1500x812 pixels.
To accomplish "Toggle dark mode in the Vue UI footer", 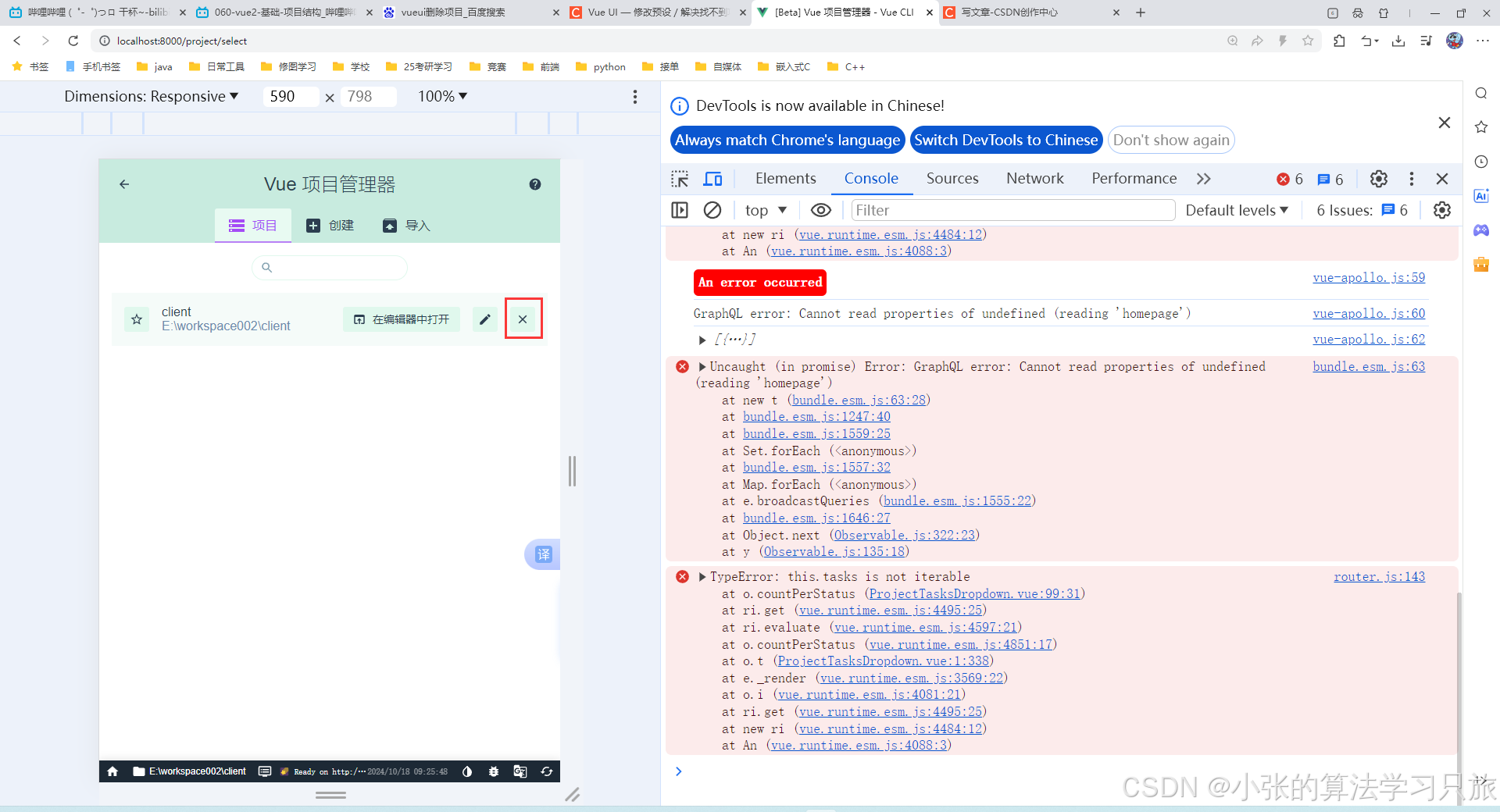I will (467, 771).
